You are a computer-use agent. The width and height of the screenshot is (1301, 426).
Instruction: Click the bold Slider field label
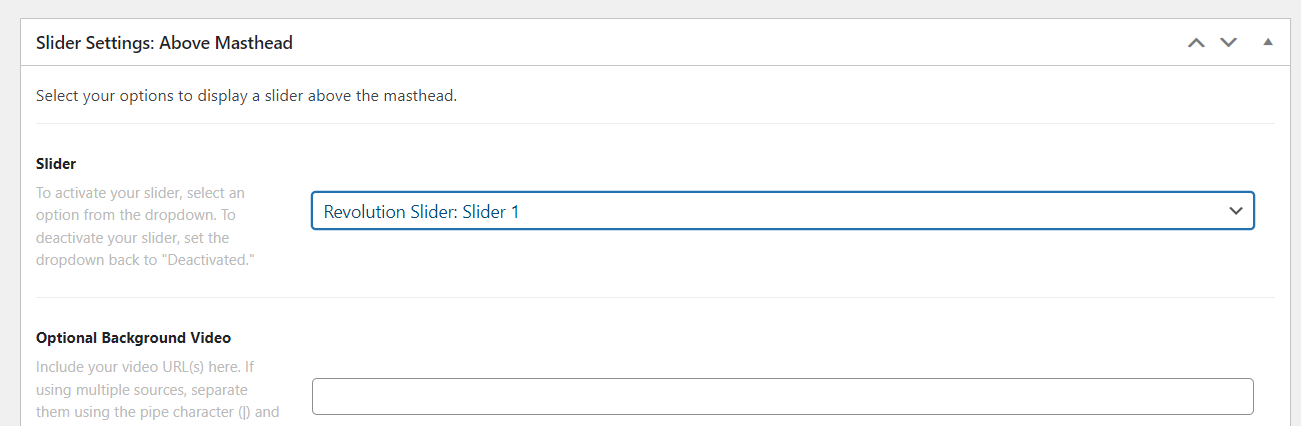[56, 163]
